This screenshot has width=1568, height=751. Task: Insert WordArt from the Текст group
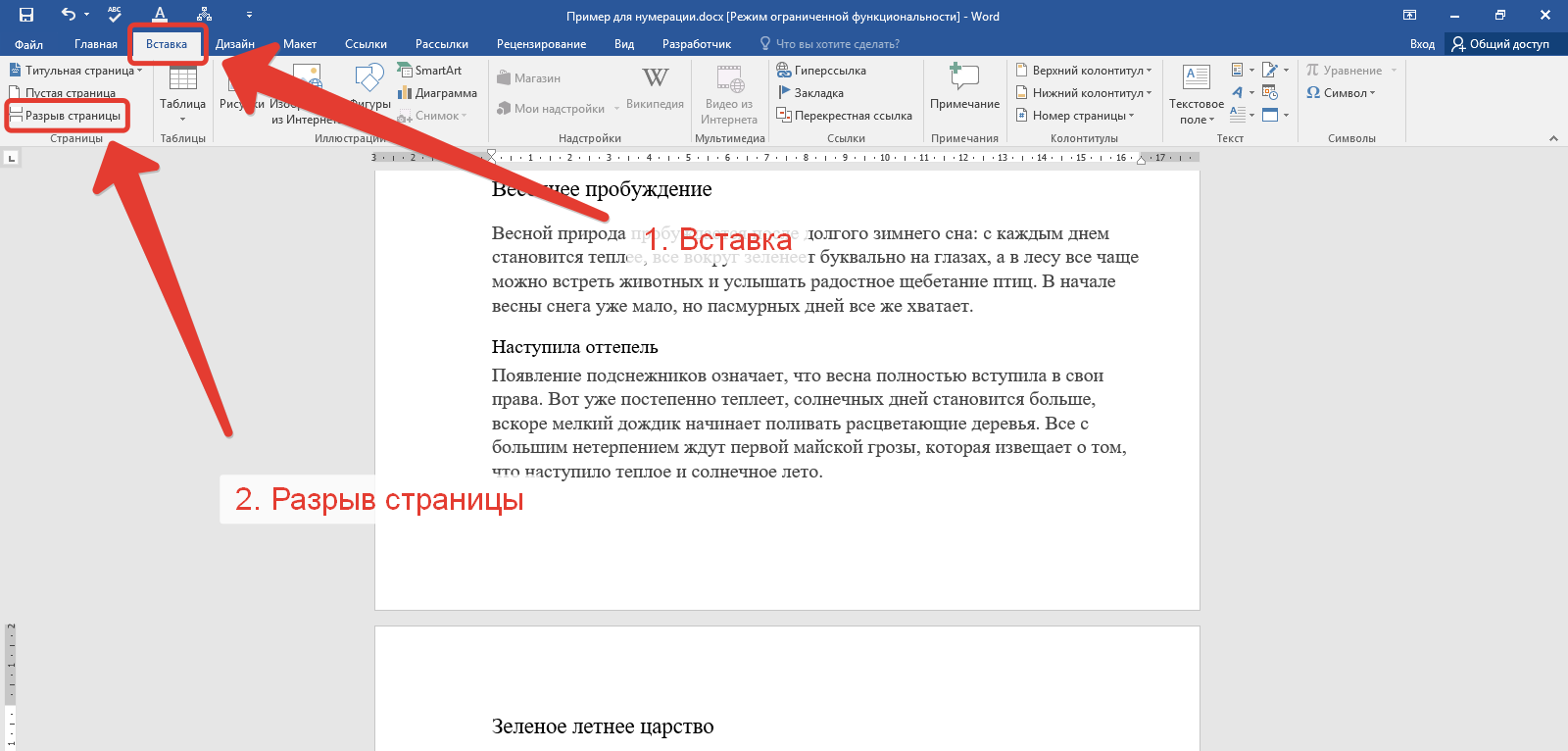coord(1242,92)
